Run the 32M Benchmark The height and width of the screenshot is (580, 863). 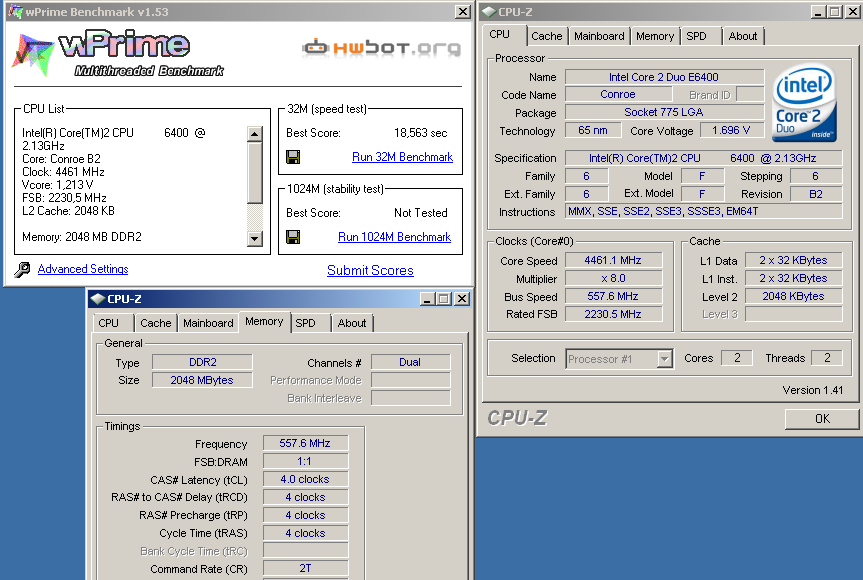click(x=402, y=157)
